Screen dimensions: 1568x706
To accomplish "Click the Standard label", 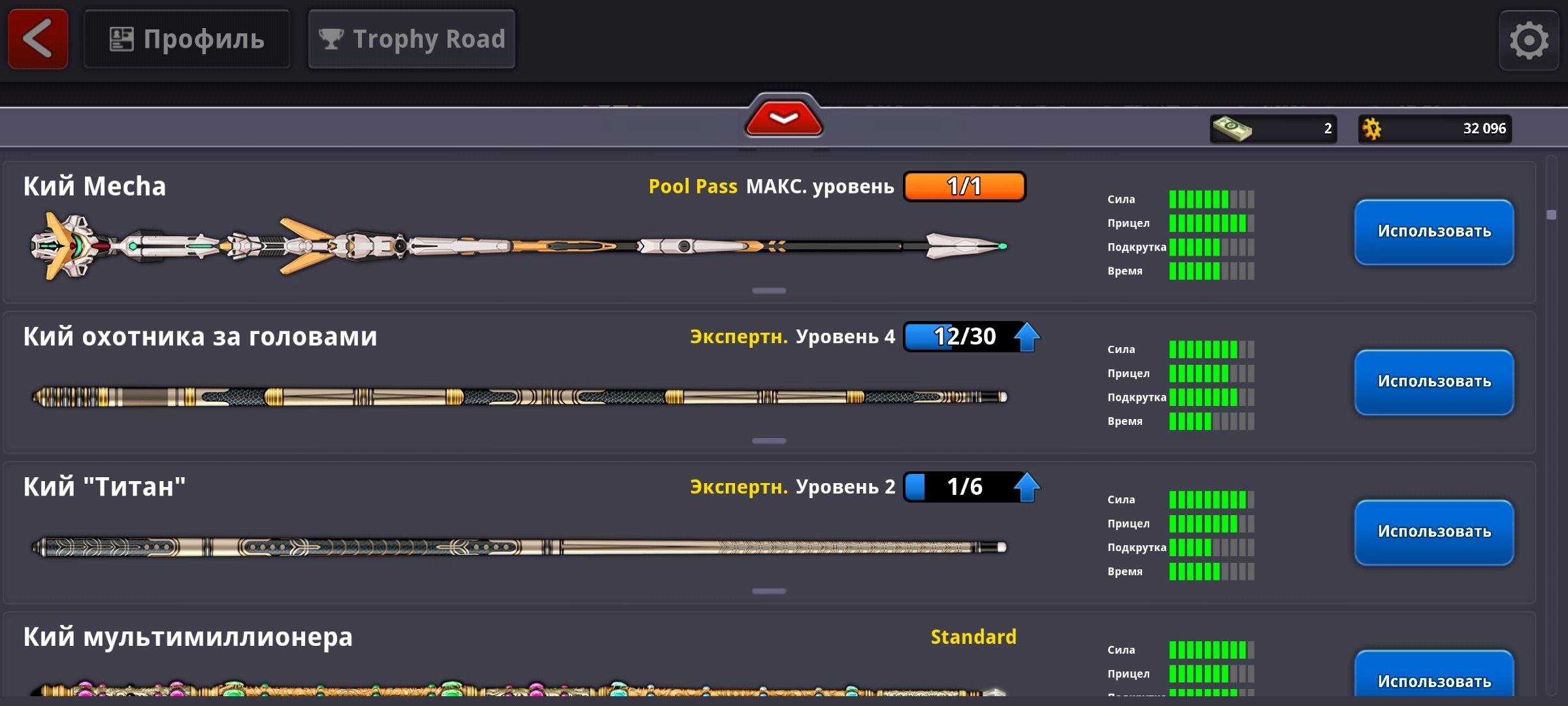I will (973, 637).
